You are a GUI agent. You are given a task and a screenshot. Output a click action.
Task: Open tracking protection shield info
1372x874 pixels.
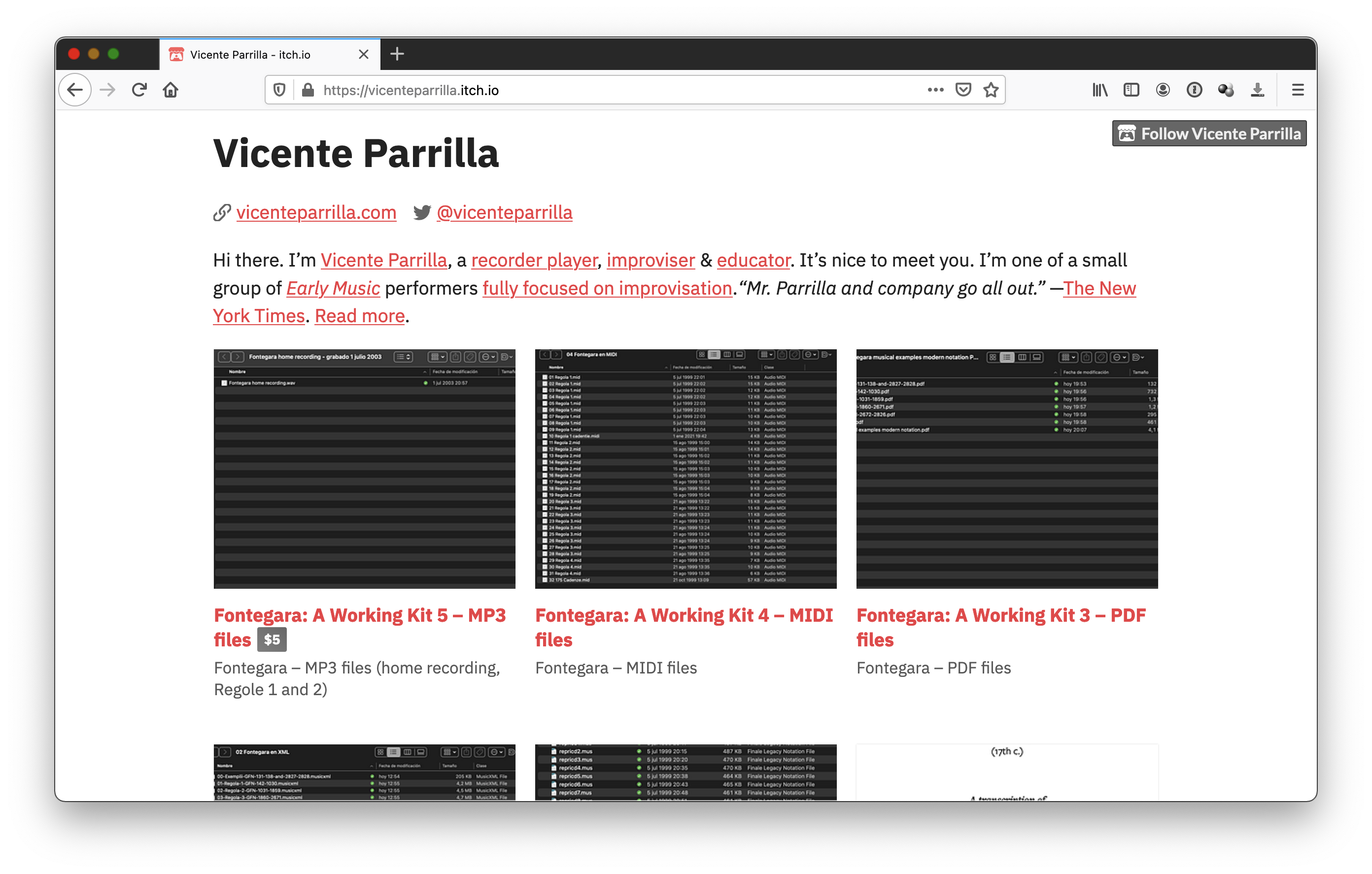coord(279,90)
